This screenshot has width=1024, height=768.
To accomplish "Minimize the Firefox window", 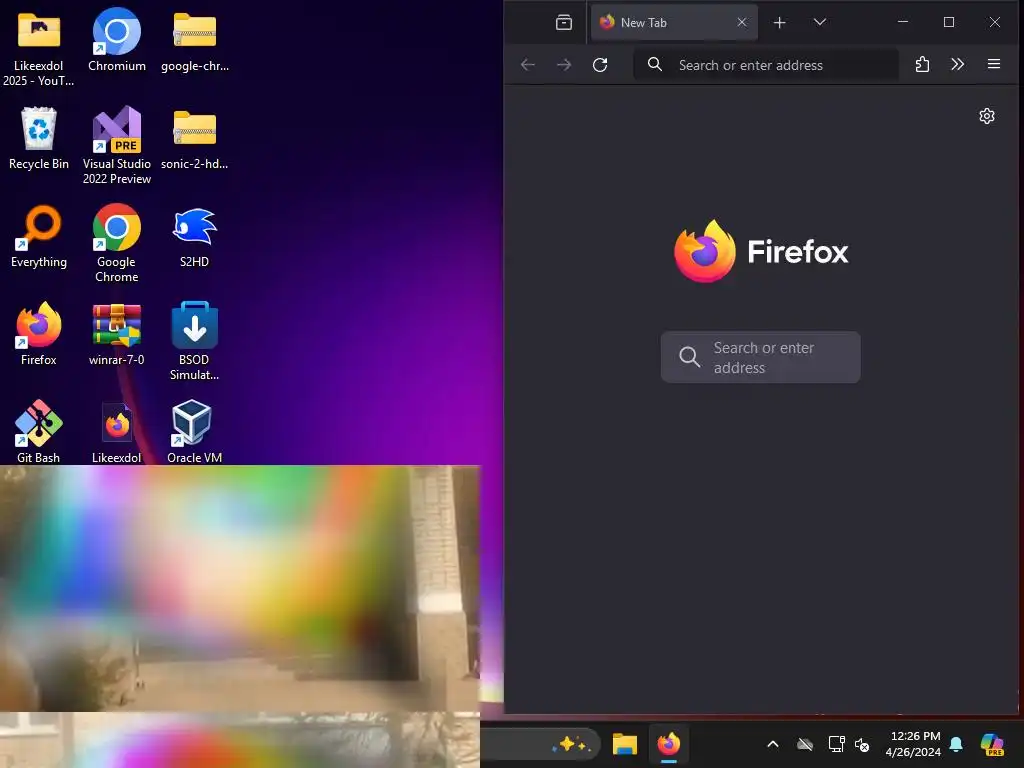I will click(x=903, y=22).
